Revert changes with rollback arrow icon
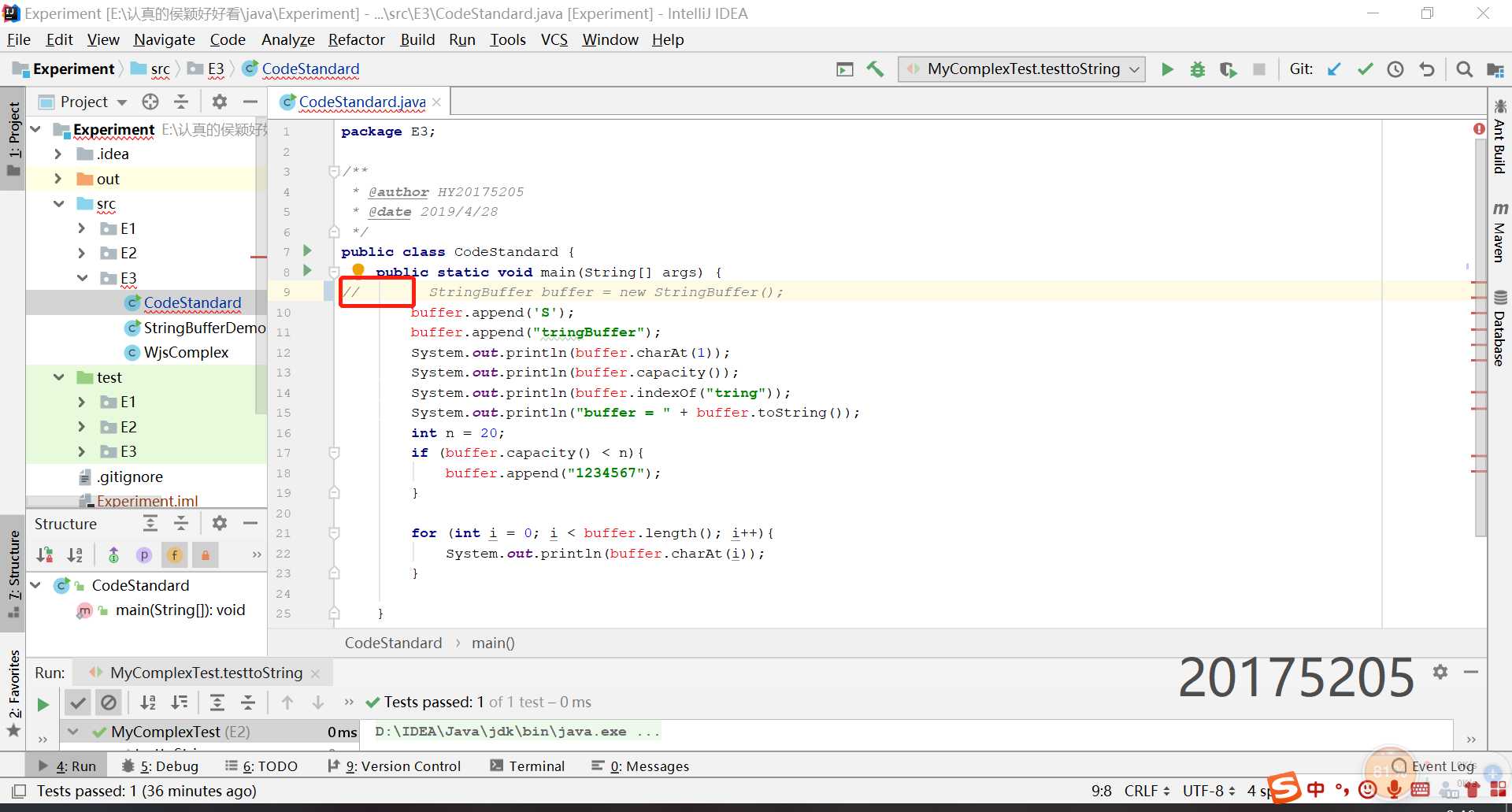Viewport: 1512px width, 812px height. pos(1426,69)
